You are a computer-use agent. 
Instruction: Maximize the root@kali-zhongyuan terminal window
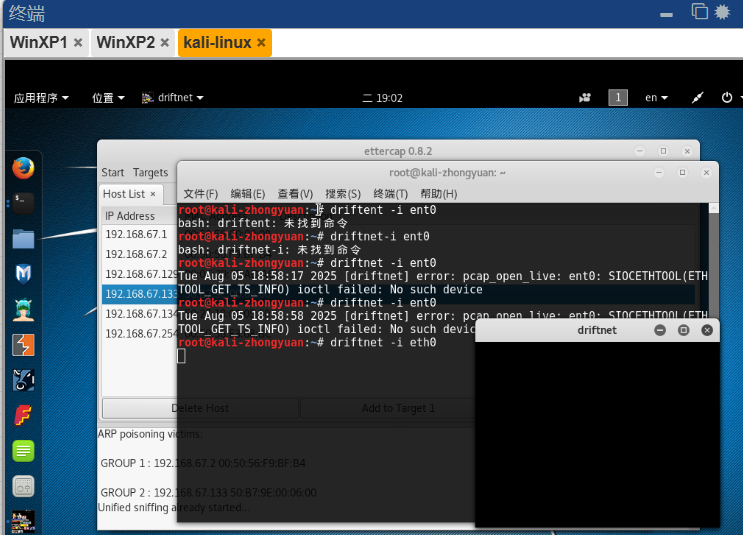[682, 172]
